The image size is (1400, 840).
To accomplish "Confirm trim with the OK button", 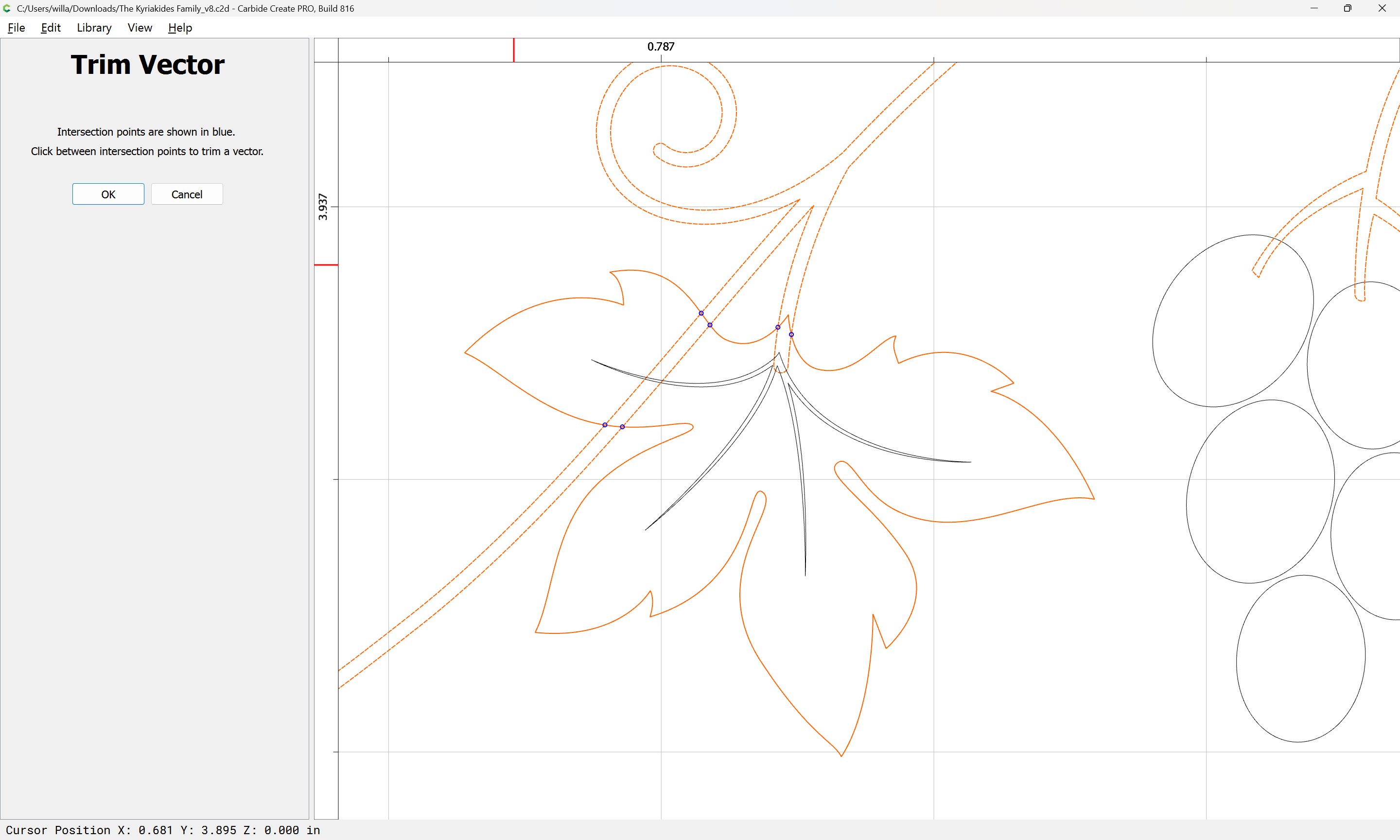I will click(x=108, y=194).
